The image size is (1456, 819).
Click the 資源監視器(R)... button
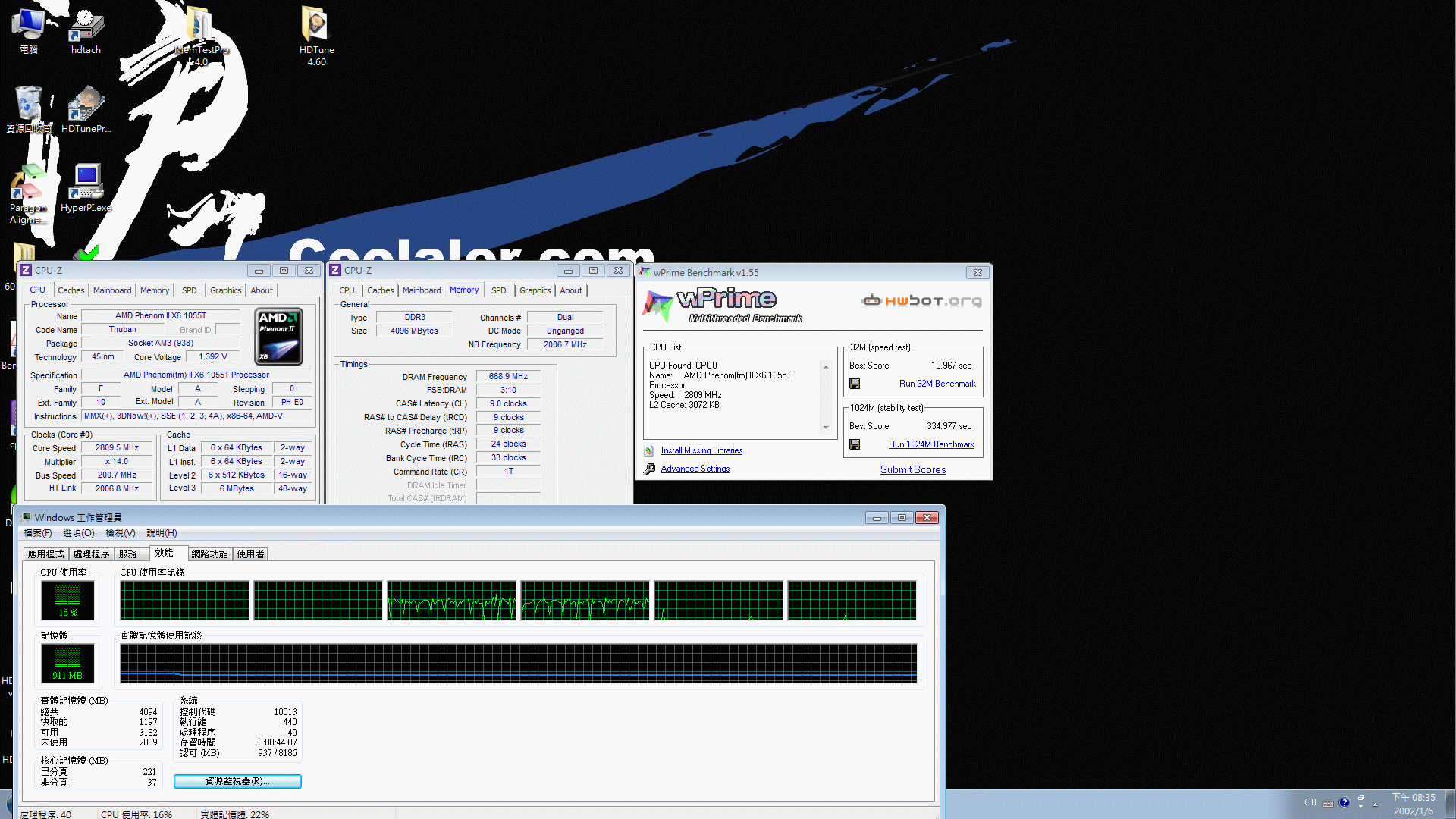[x=237, y=781]
